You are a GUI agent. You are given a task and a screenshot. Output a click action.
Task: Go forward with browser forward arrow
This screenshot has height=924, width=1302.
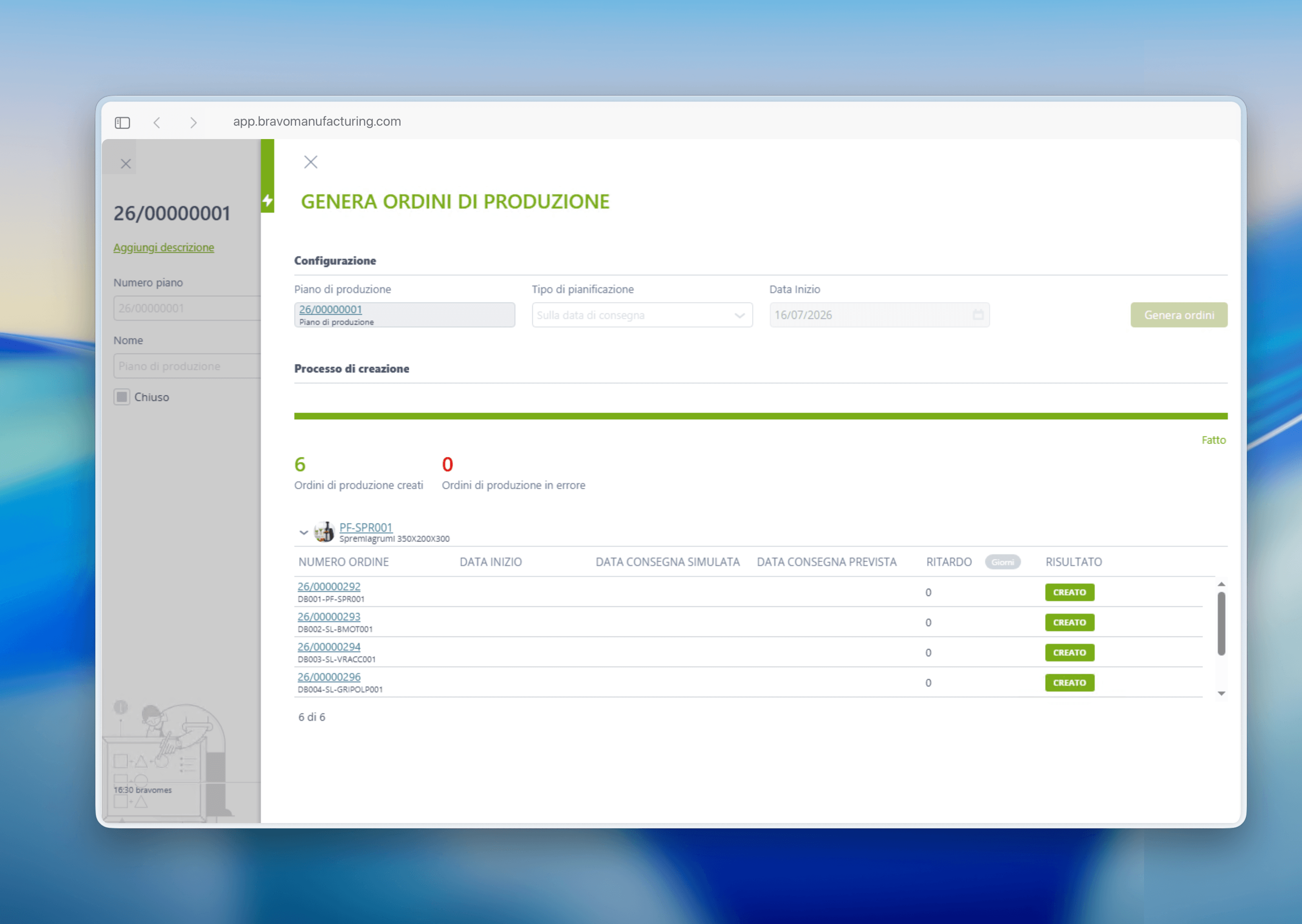pyautogui.click(x=194, y=122)
